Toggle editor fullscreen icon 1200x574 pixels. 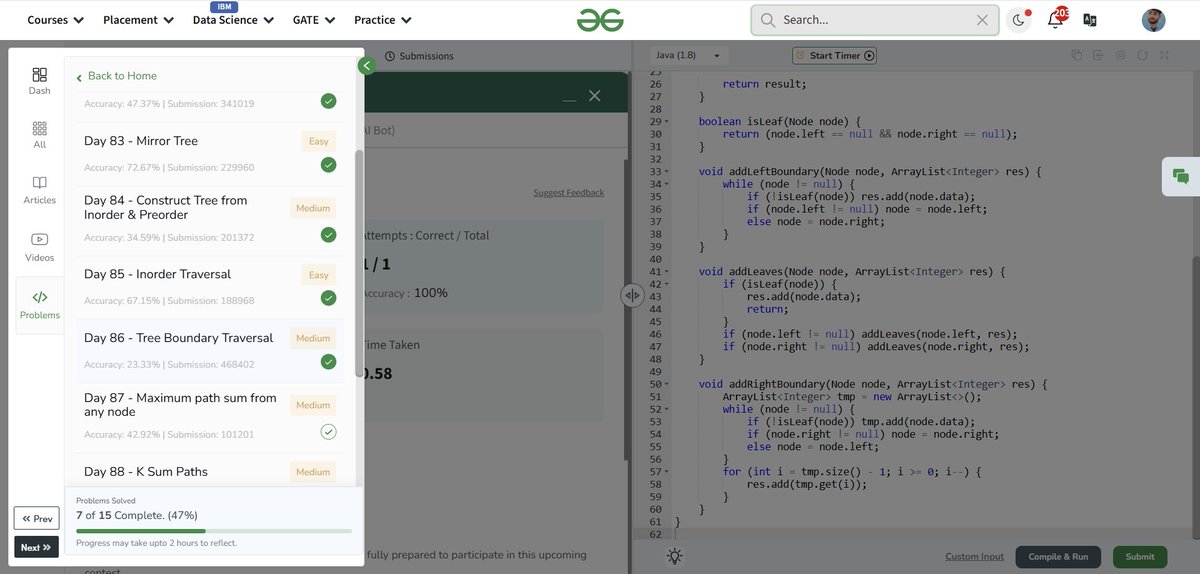coord(1163,56)
